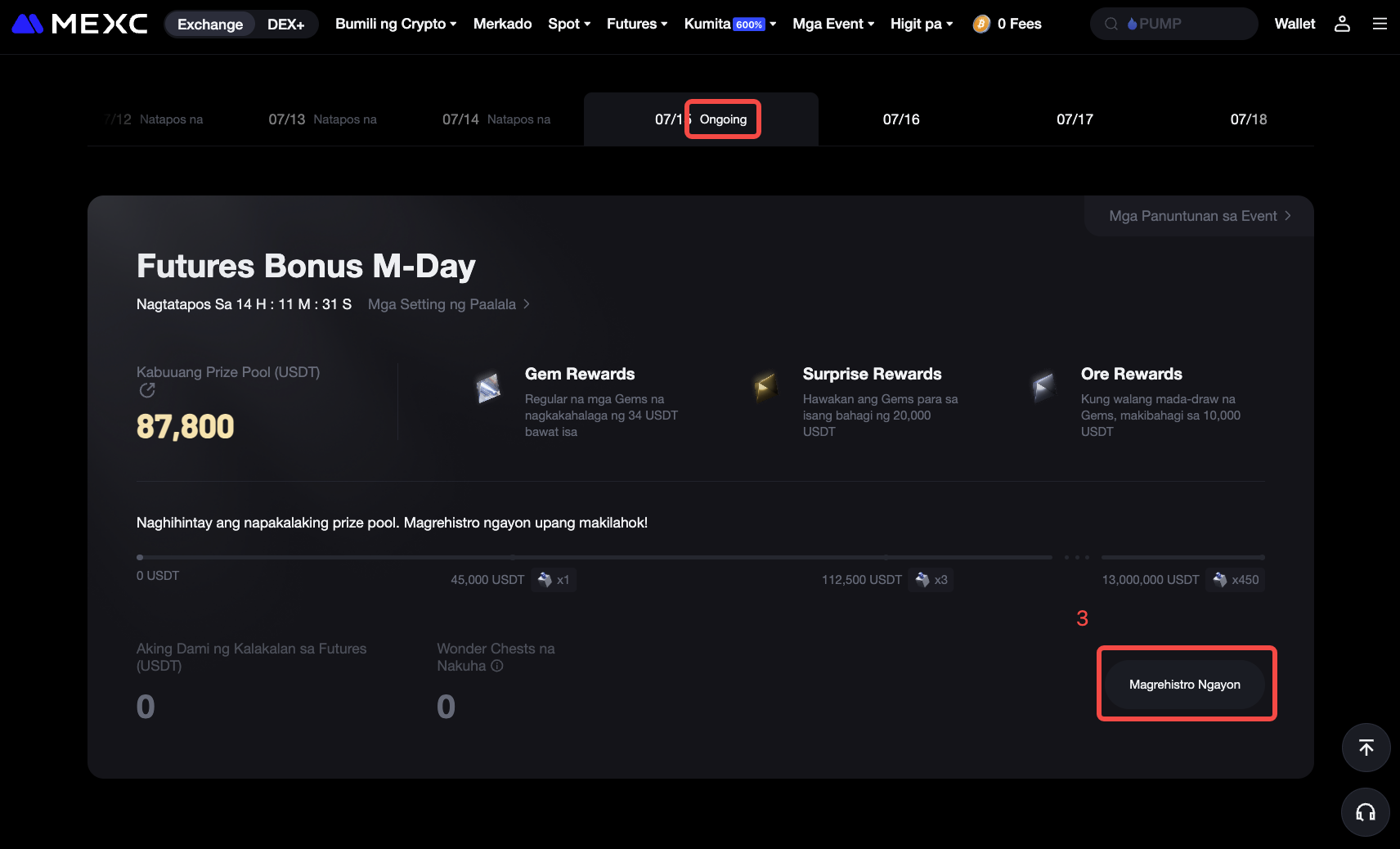Image resolution: width=1400 pixels, height=849 pixels.
Task: Click the PUMP search field
Action: [x=1173, y=24]
